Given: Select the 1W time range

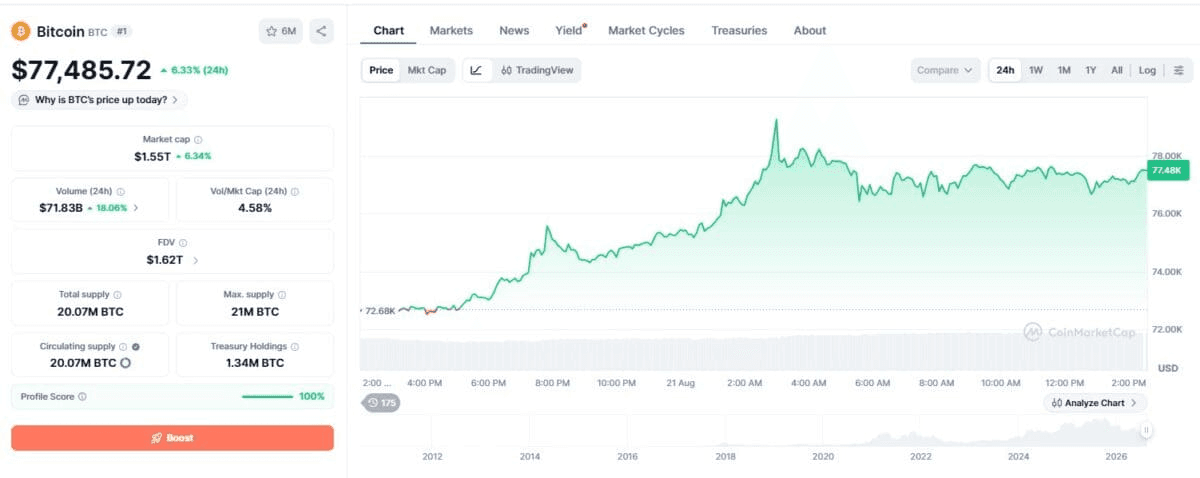Looking at the screenshot, I should [x=1036, y=70].
